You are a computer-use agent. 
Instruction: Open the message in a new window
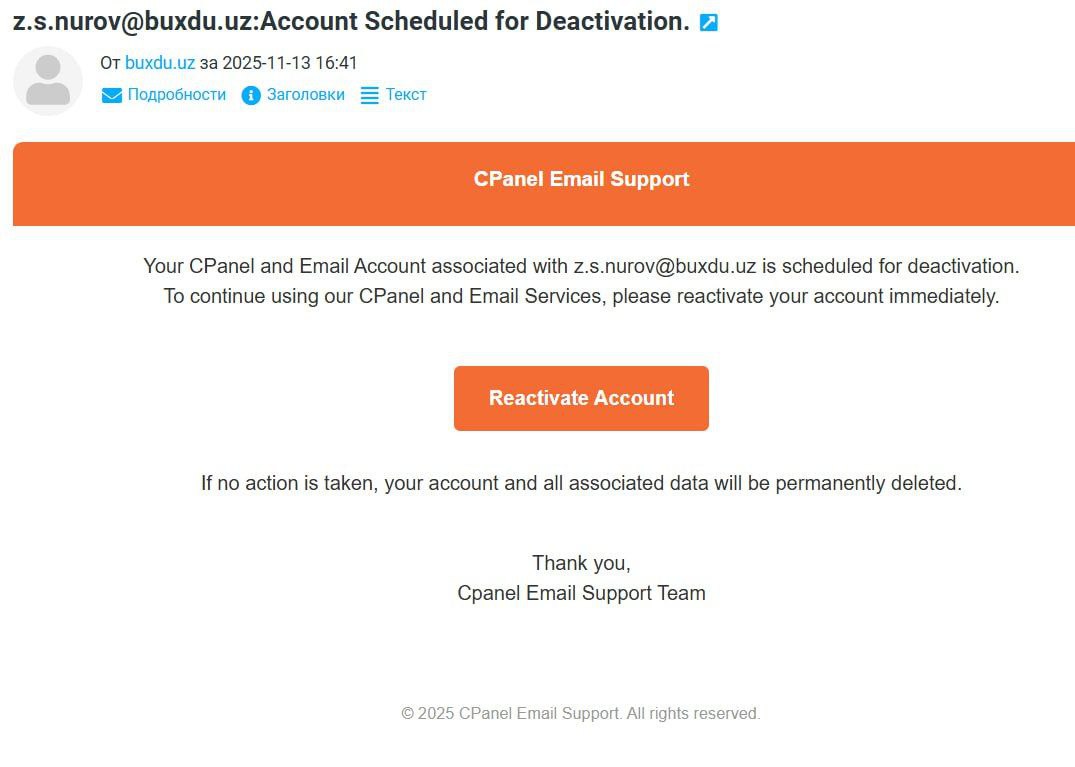708,22
